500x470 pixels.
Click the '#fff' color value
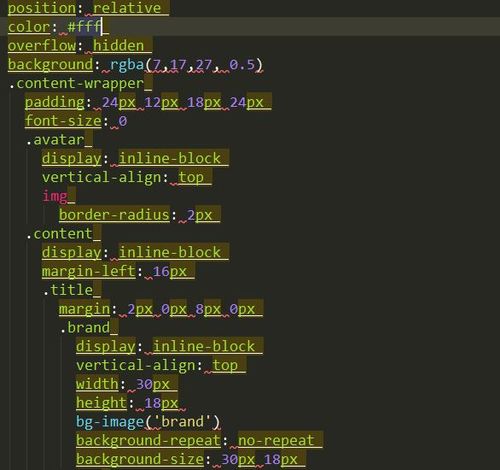coord(84,26)
